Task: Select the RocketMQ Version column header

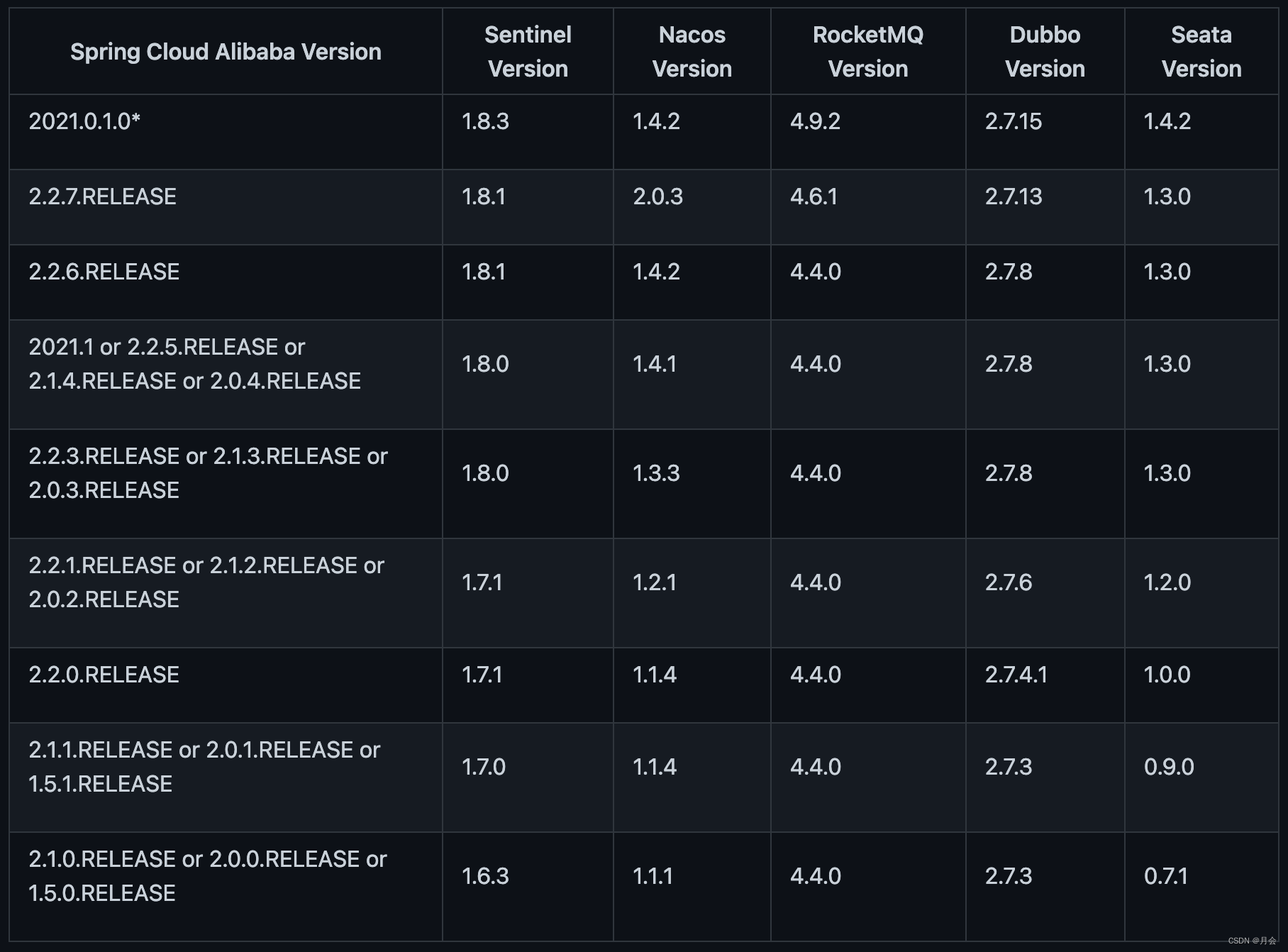Action: (x=867, y=52)
